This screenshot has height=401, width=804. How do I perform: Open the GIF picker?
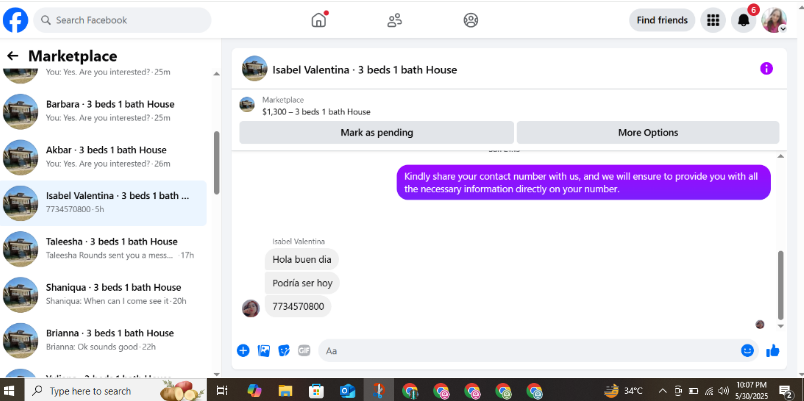(x=304, y=351)
